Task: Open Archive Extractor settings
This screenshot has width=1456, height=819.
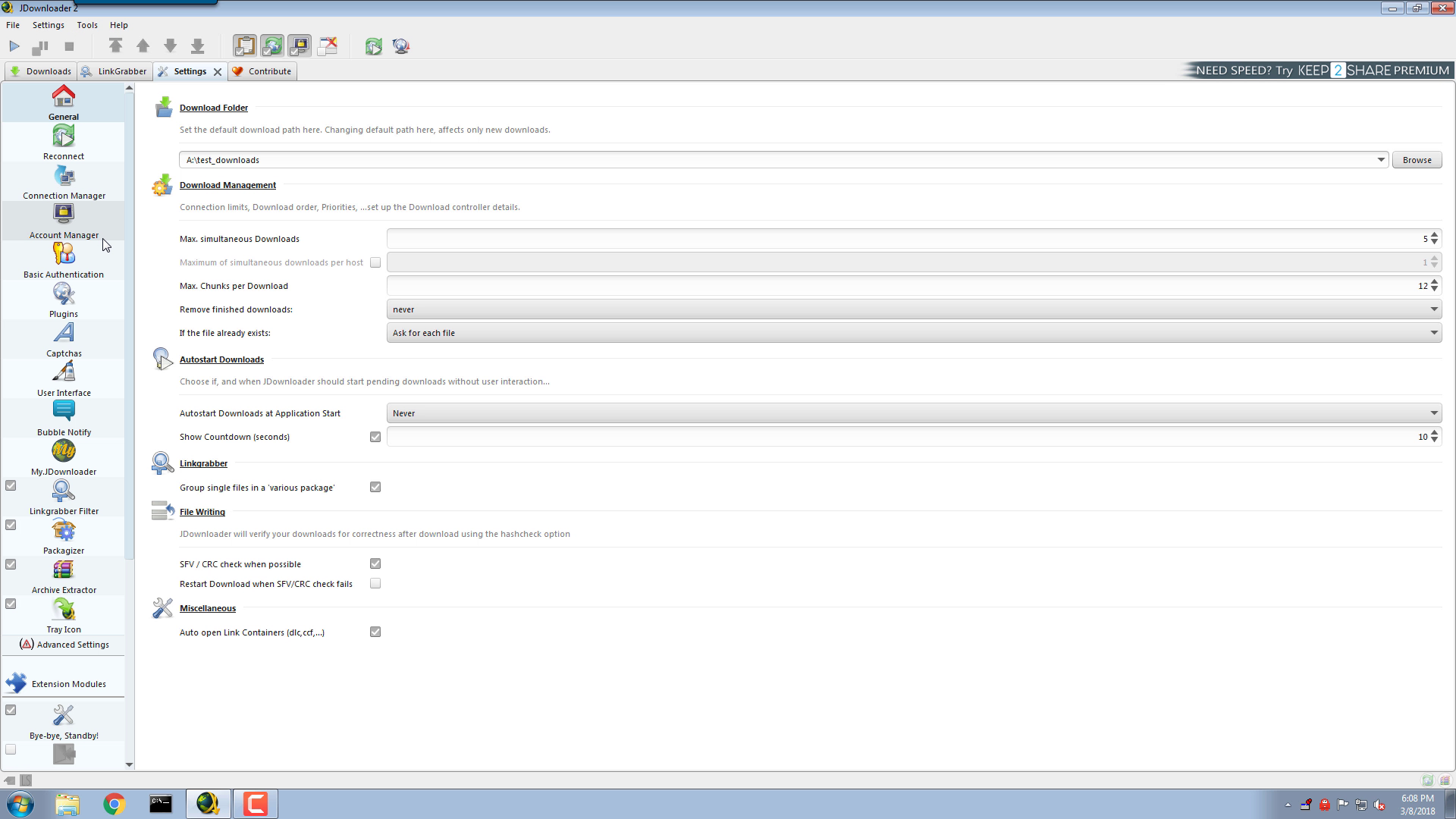Action: 64,576
